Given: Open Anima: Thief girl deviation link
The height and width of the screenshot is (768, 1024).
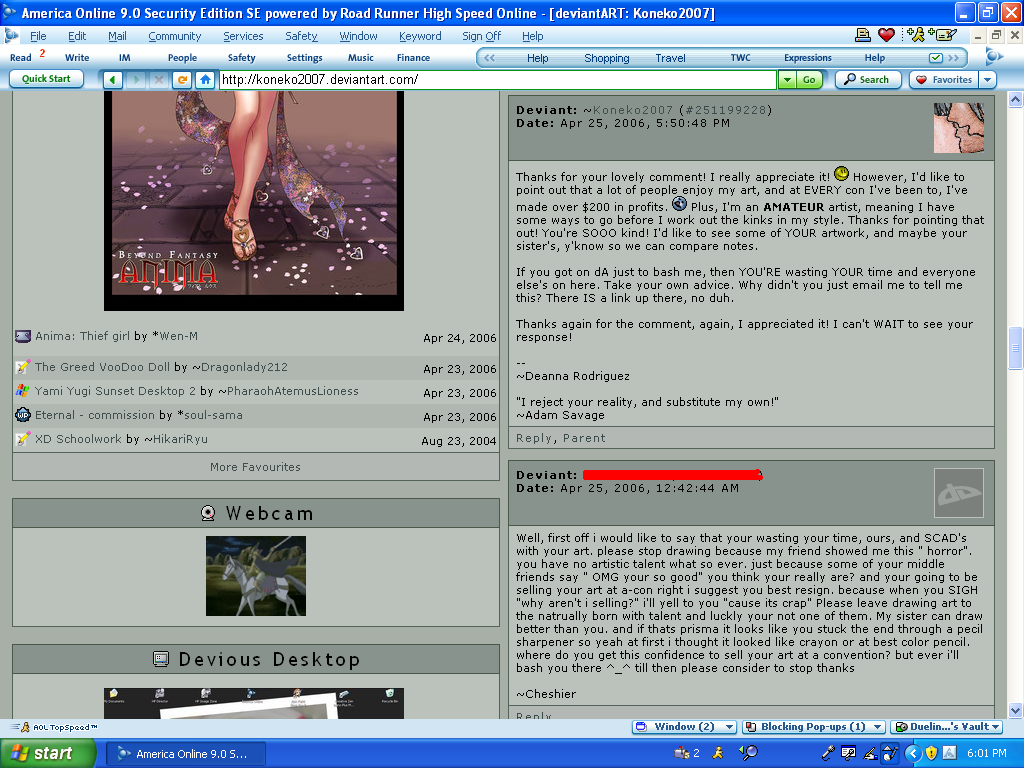Looking at the screenshot, I should (x=82, y=336).
